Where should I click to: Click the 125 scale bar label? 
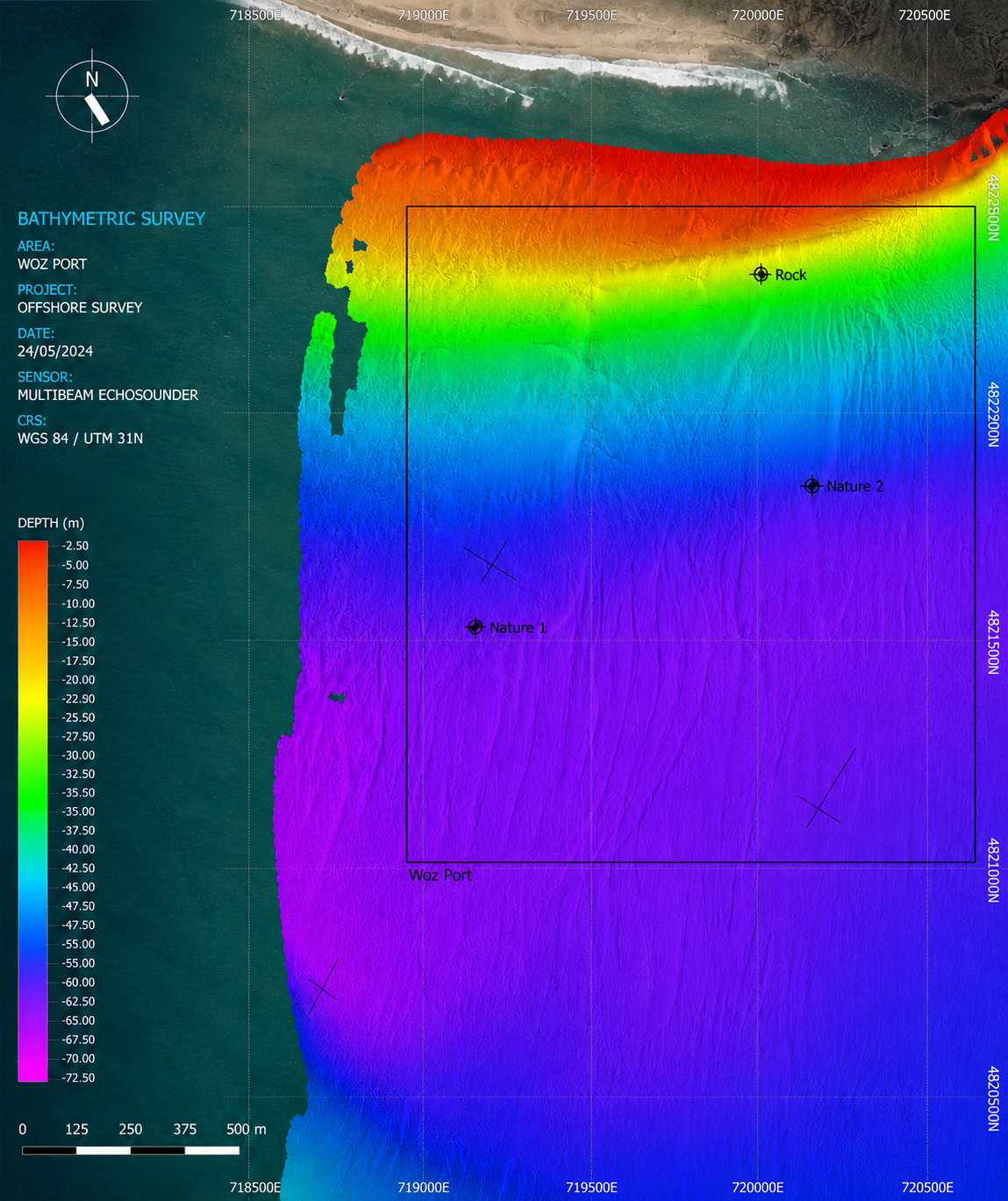tap(76, 1129)
